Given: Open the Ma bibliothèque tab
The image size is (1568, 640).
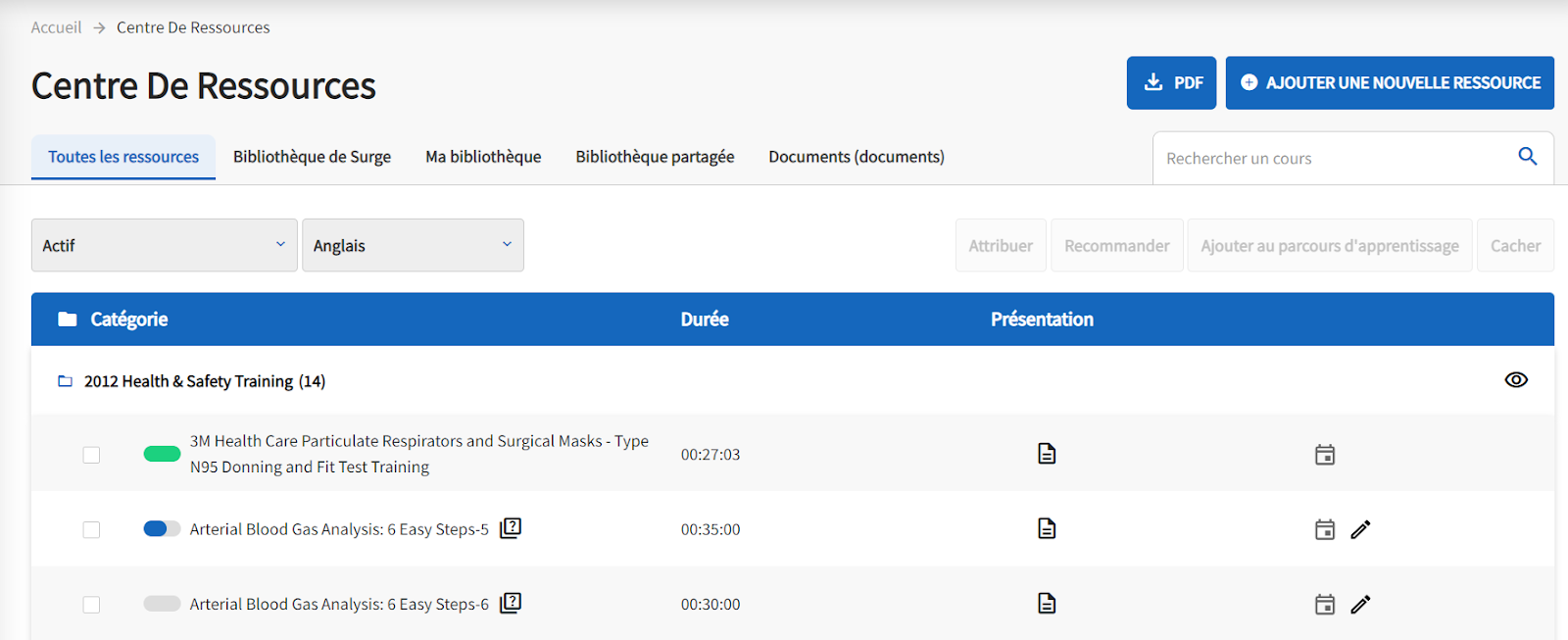Looking at the screenshot, I should pyautogui.click(x=483, y=157).
